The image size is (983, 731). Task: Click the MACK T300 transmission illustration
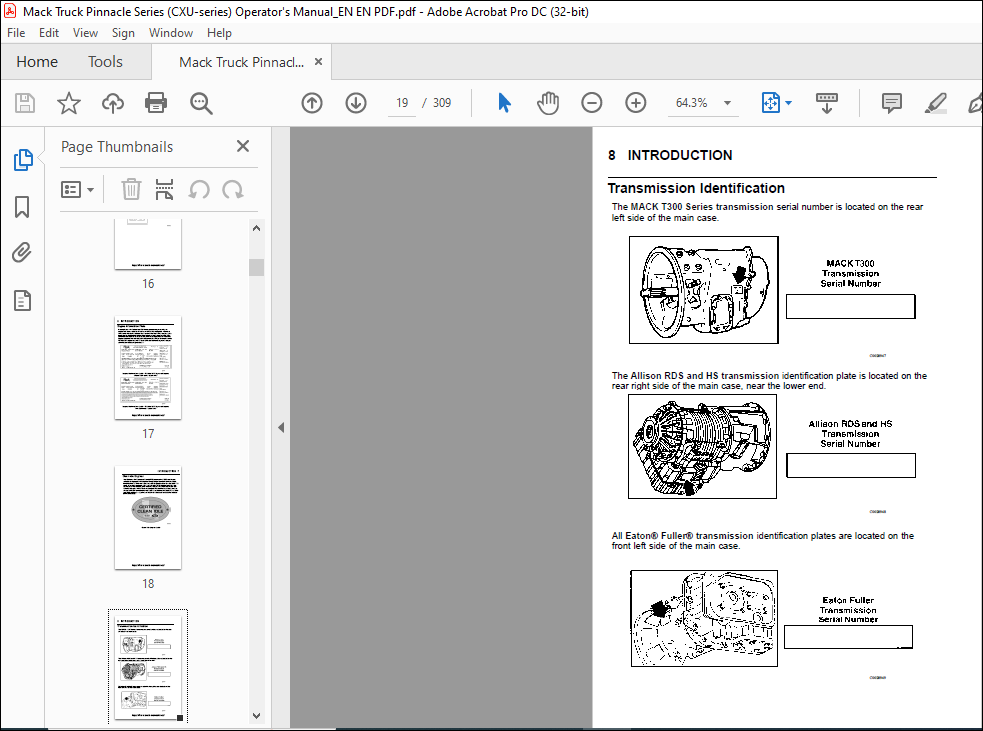point(704,290)
